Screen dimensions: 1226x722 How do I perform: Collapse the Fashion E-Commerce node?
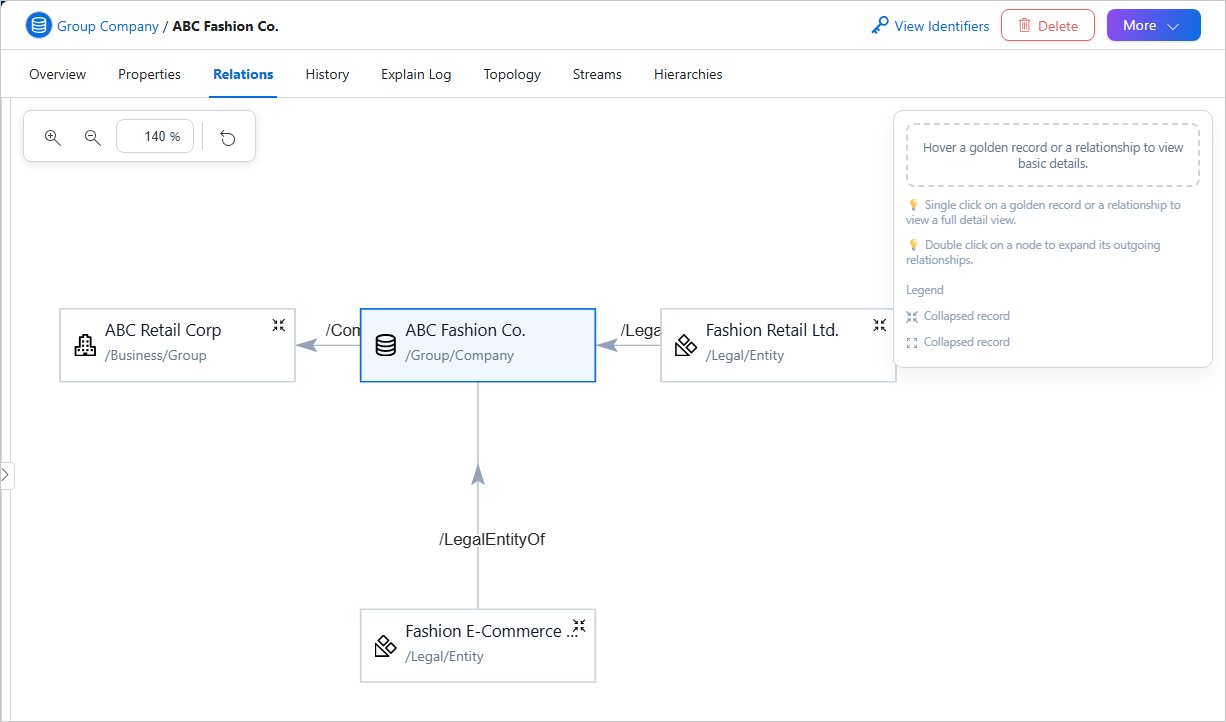click(579, 626)
